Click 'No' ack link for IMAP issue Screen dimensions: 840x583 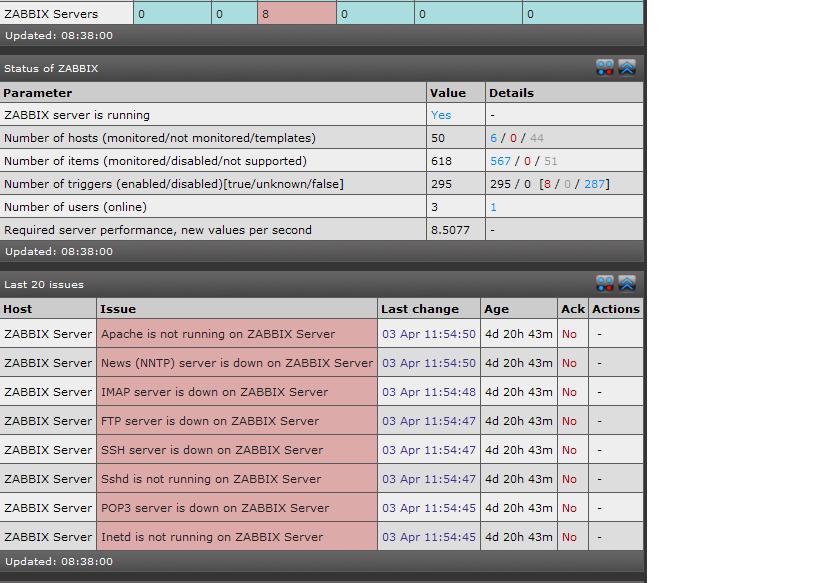click(x=569, y=392)
